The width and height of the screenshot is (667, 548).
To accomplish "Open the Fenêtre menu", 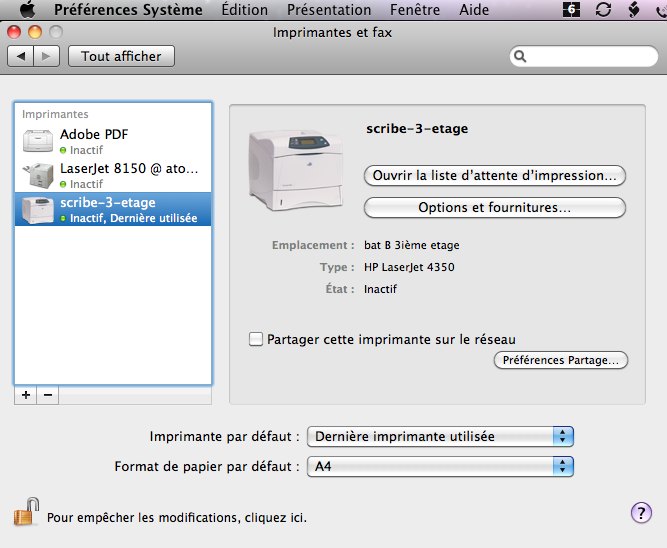I will [x=415, y=10].
